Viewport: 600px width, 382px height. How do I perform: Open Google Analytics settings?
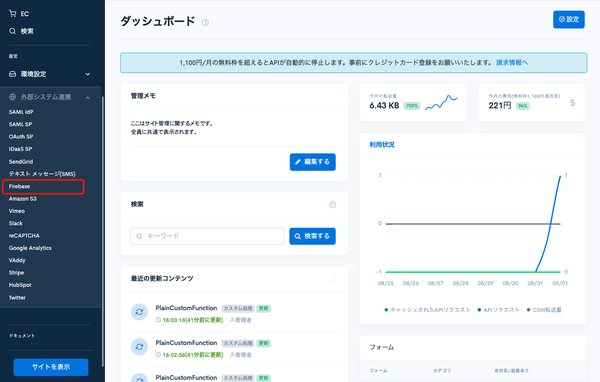tap(30, 248)
